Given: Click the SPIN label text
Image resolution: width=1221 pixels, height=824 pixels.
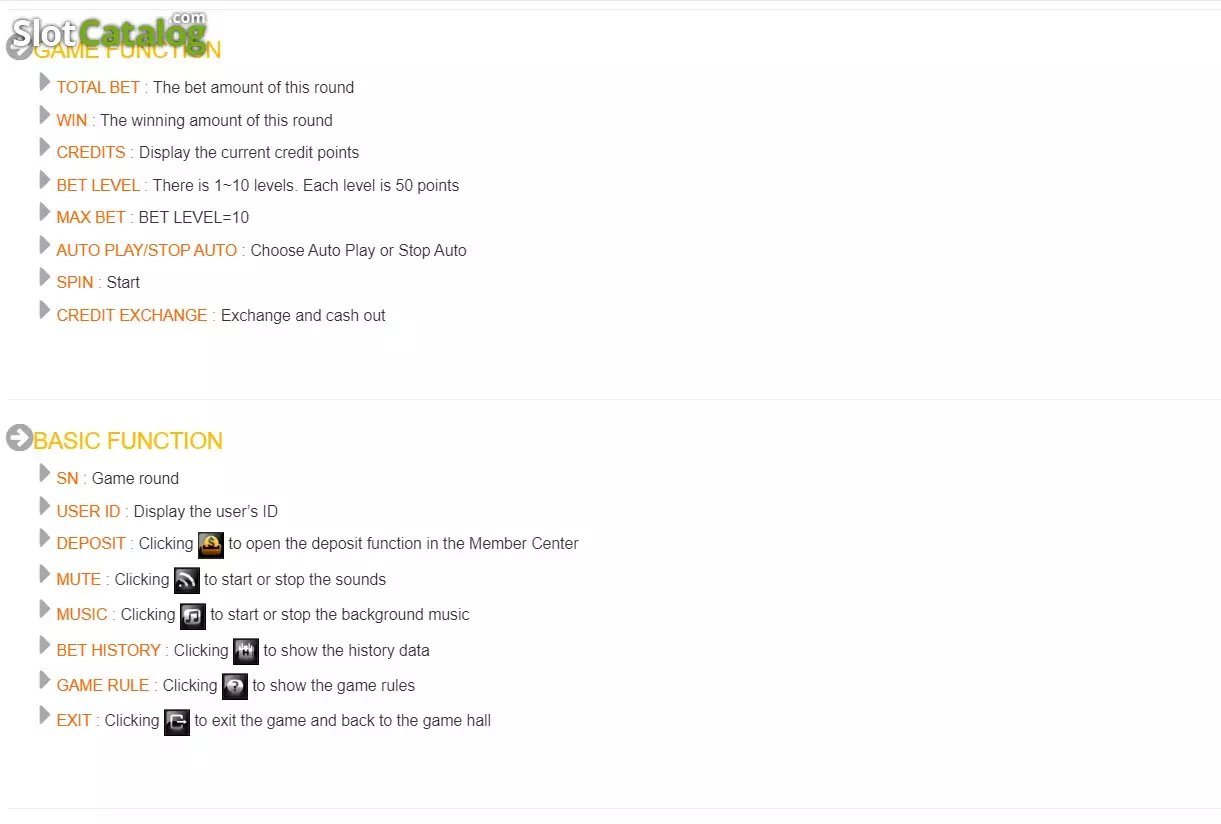Looking at the screenshot, I should [x=75, y=282].
